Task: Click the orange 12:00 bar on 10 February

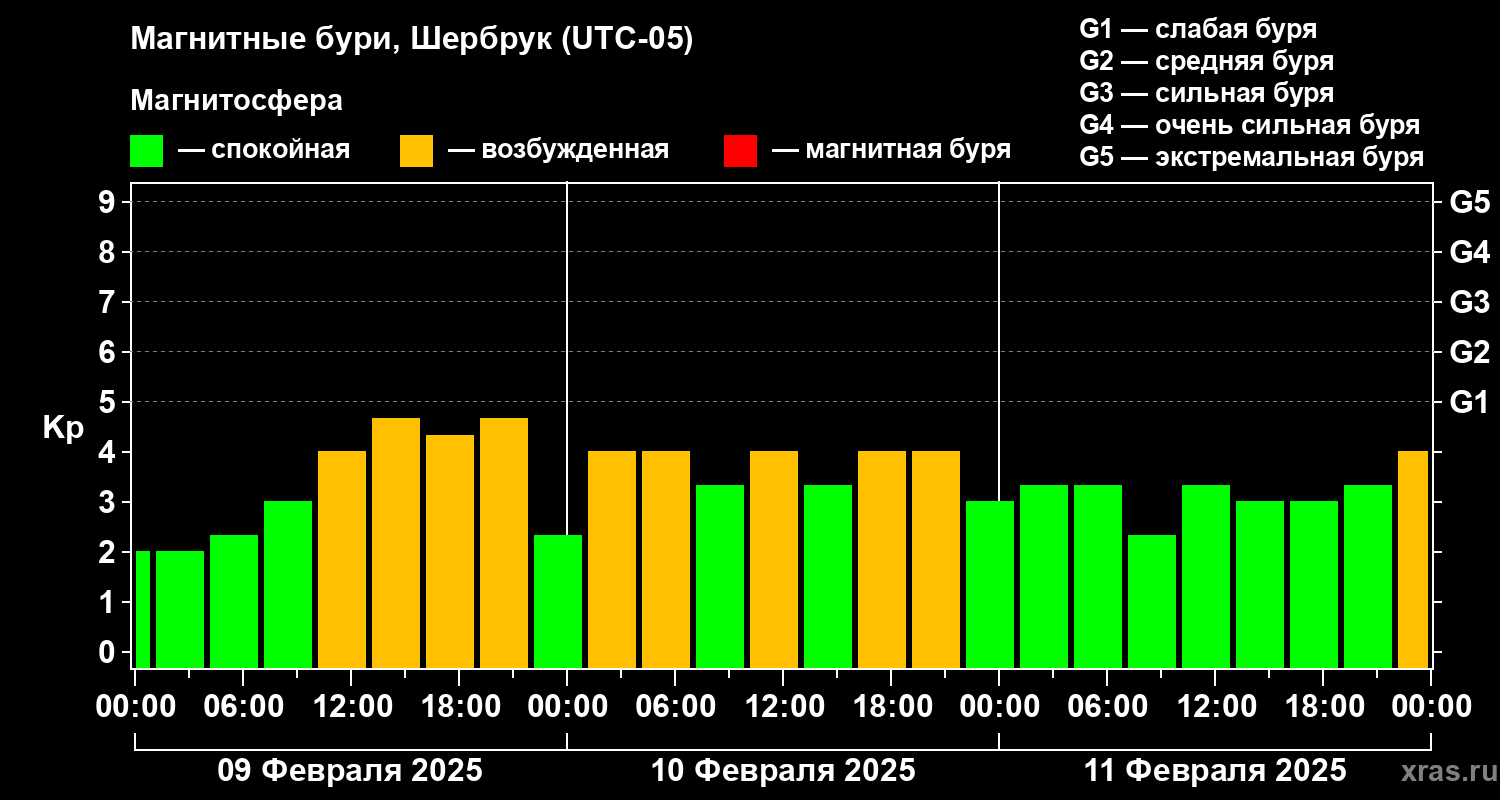Action: tap(774, 559)
